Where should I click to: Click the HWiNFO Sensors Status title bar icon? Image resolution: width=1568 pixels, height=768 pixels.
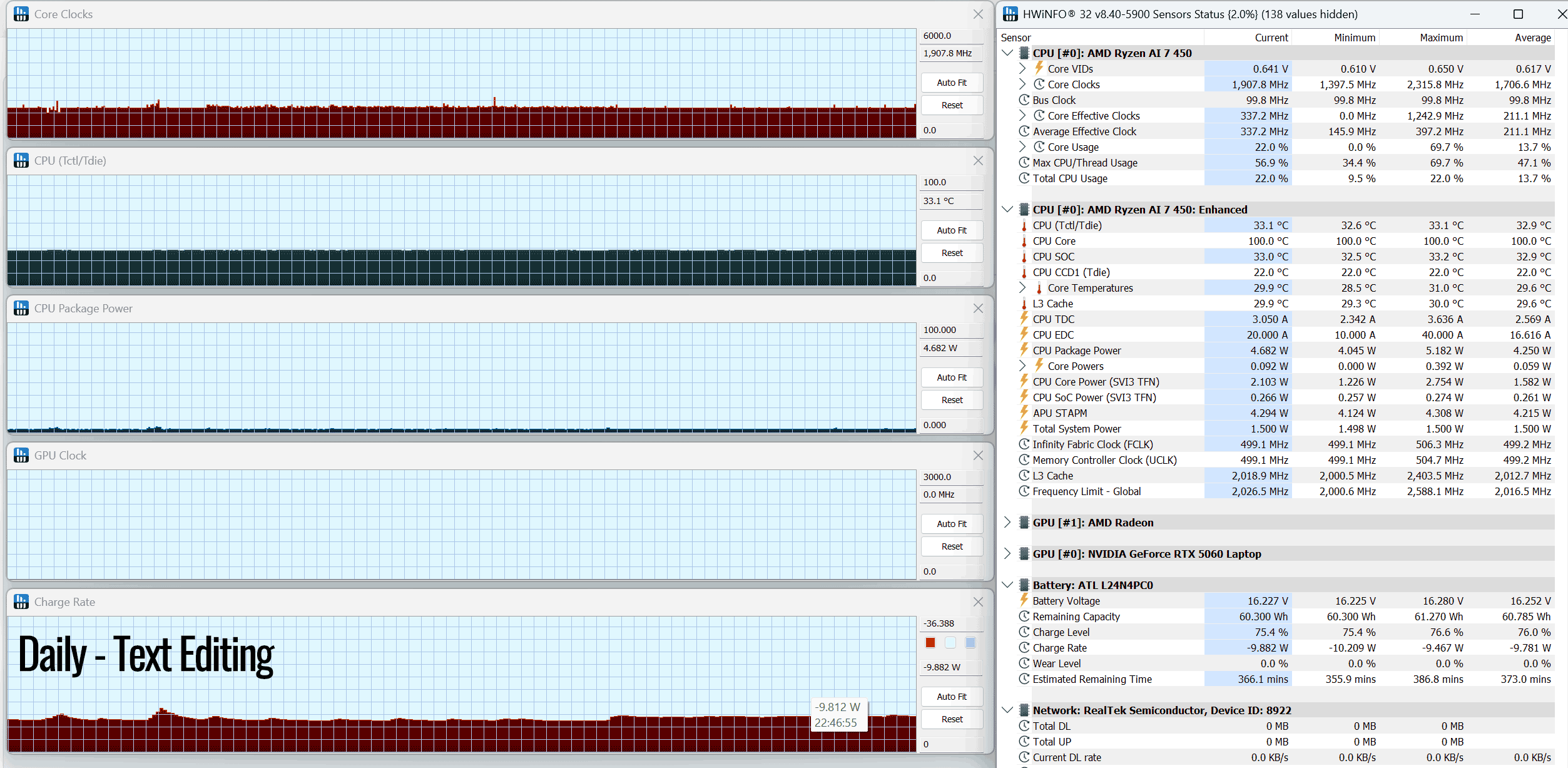(1011, 14)
